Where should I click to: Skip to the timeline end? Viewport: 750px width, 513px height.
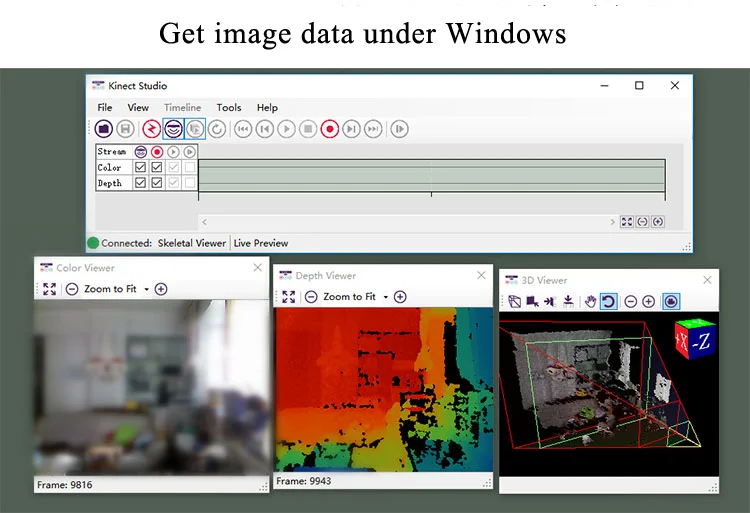(373, 129)
